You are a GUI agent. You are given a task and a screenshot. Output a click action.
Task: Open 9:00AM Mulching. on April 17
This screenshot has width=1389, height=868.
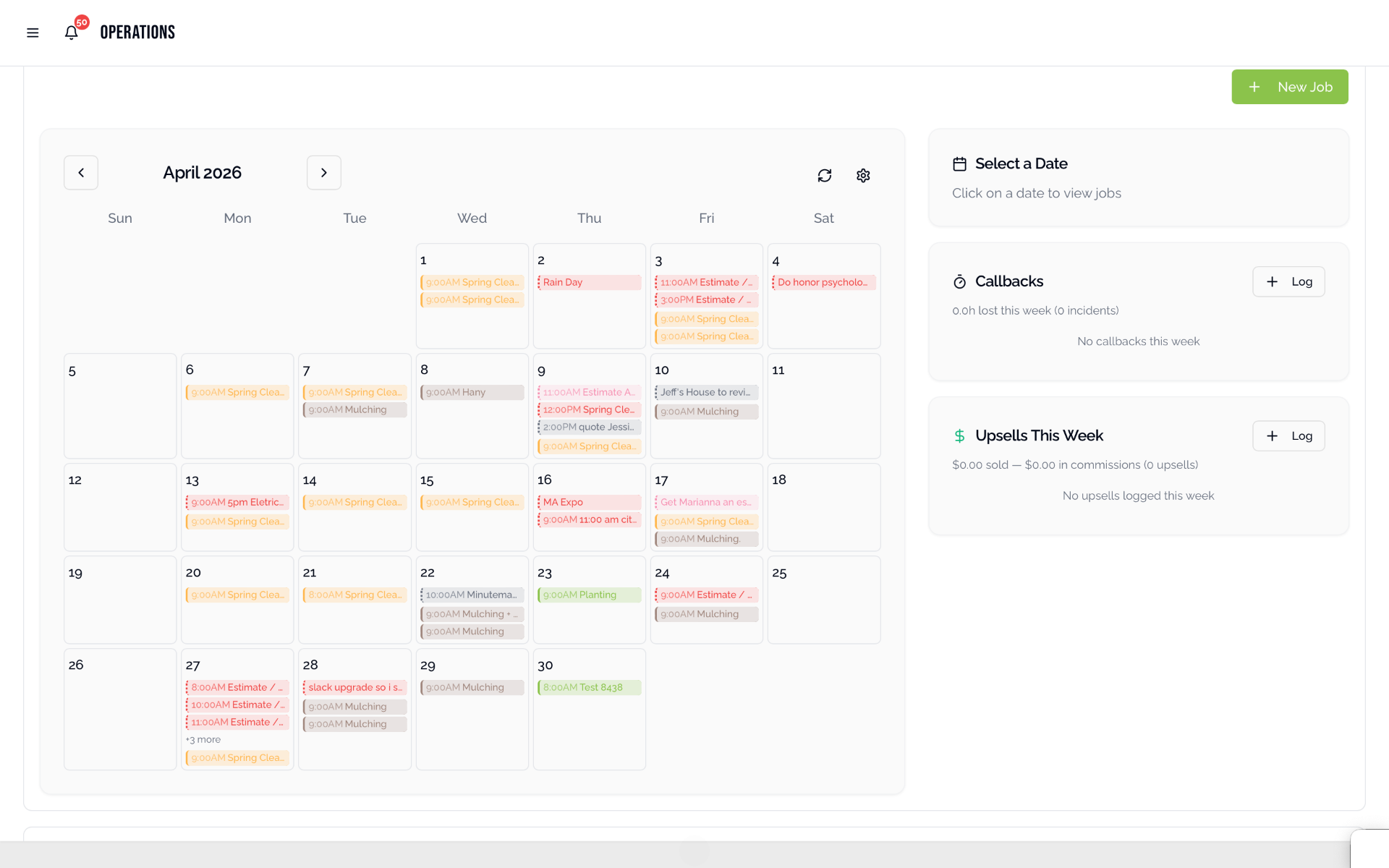coord(707,539)
